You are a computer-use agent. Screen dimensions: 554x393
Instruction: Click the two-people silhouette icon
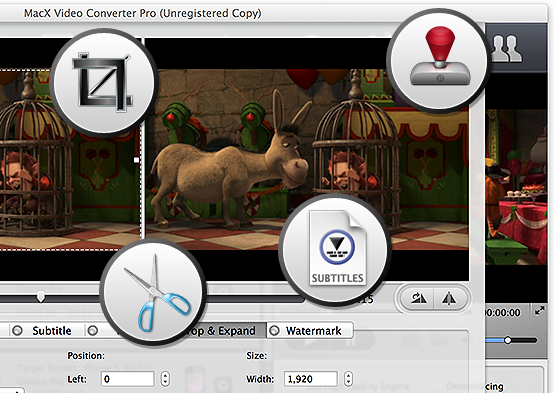(506, 48)
